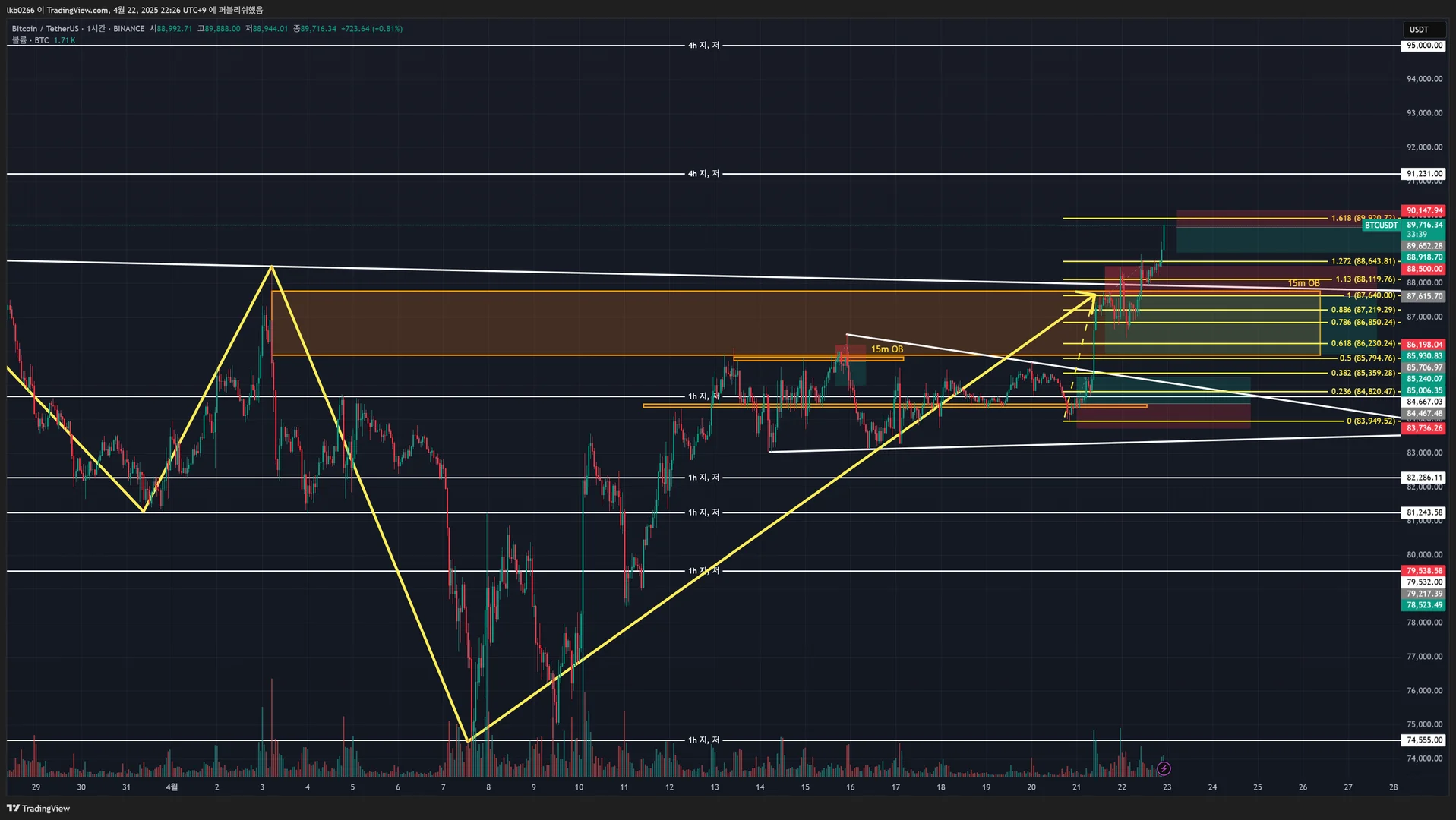Screen dimensions: 1456x820
Task: Click date 28 on the time axis
Action: point(1393,787)
